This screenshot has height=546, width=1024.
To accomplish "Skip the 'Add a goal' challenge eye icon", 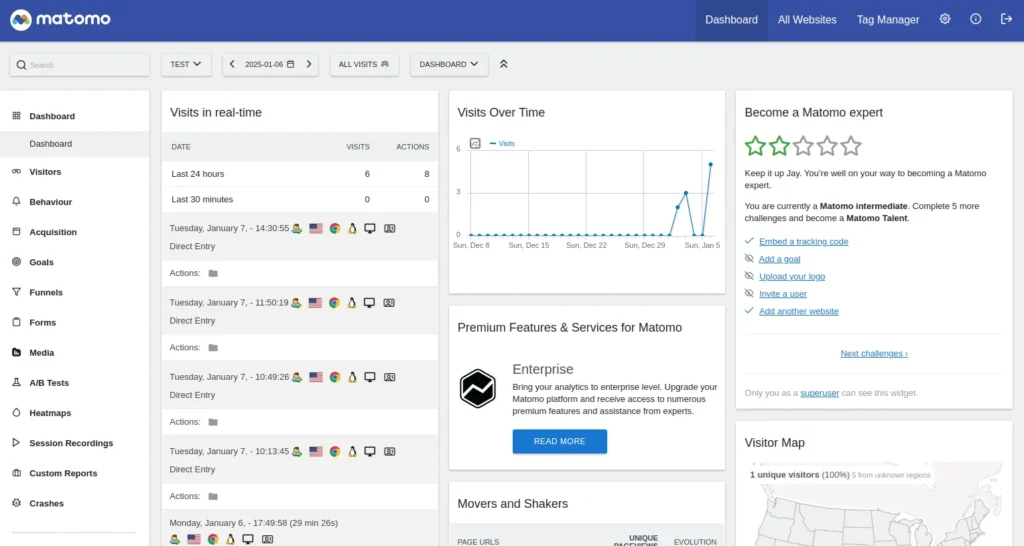I will (749, 259).
